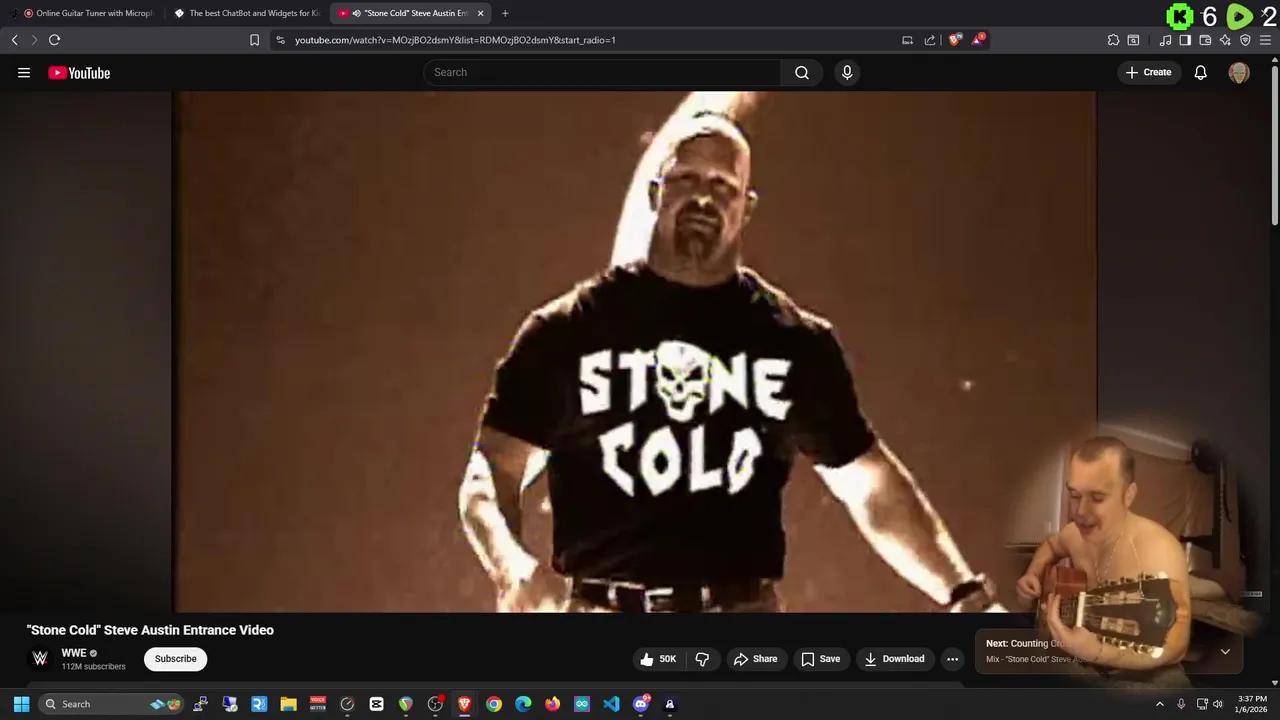1280x720 pixels.
Task: Open the Windows Start menu
Action: tap(21, 704)
